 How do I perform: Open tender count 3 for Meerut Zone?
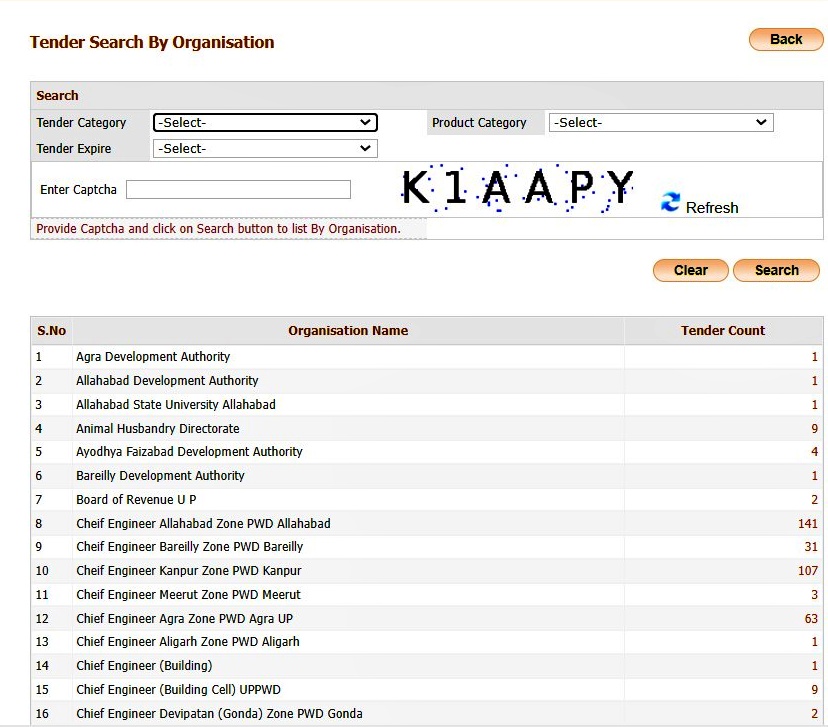click(814, 594)
